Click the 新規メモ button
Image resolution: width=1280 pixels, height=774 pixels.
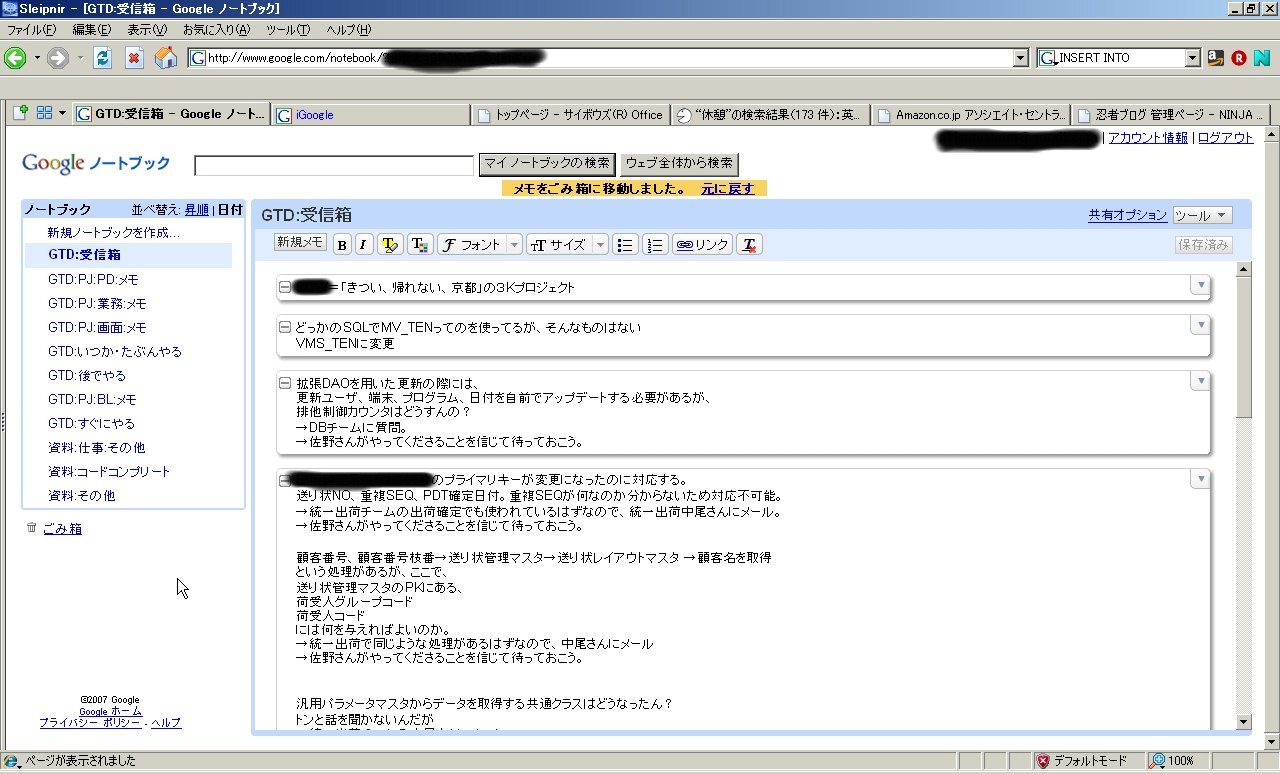point(300,243)
